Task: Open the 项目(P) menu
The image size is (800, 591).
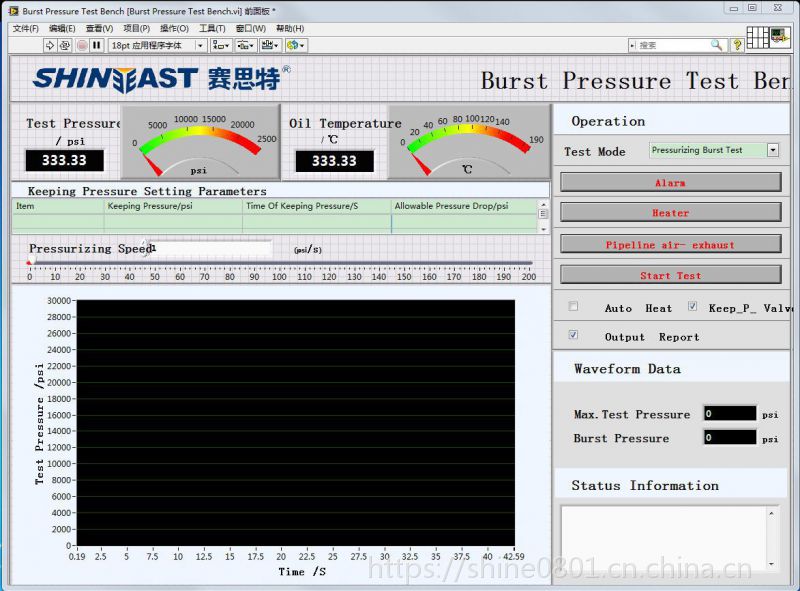Action: (137, 29)
